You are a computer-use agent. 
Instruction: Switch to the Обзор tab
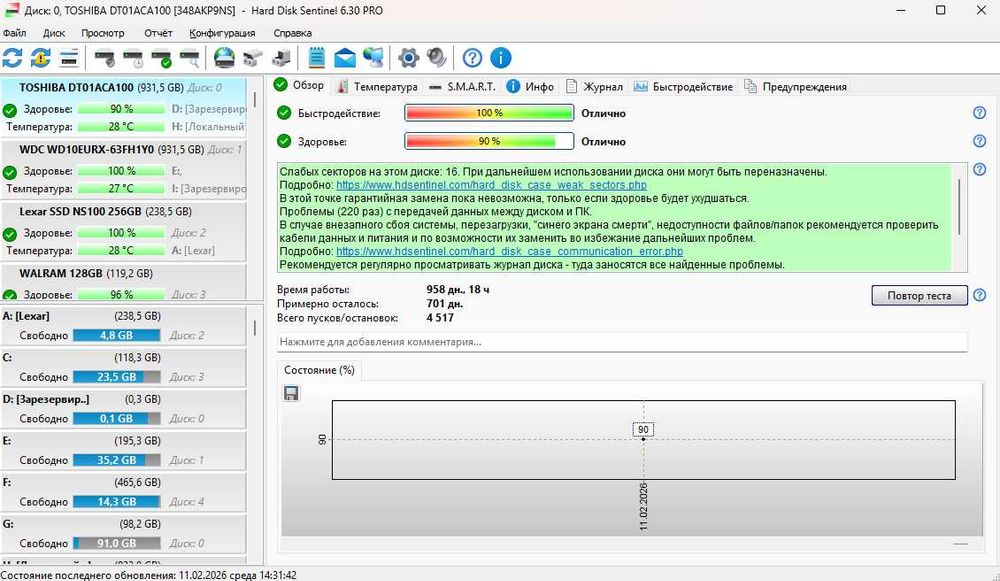coord(299,85)
